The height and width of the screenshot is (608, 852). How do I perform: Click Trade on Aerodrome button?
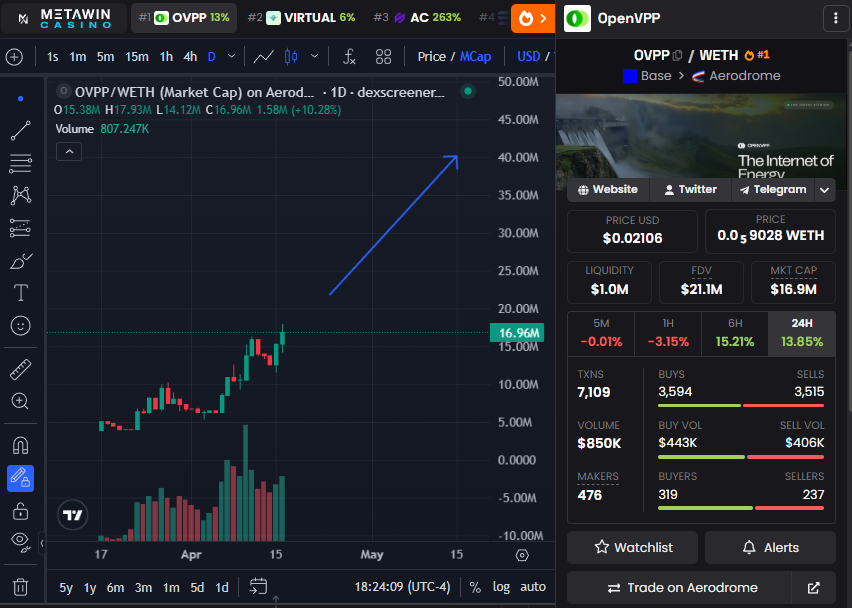coord(680,587)
